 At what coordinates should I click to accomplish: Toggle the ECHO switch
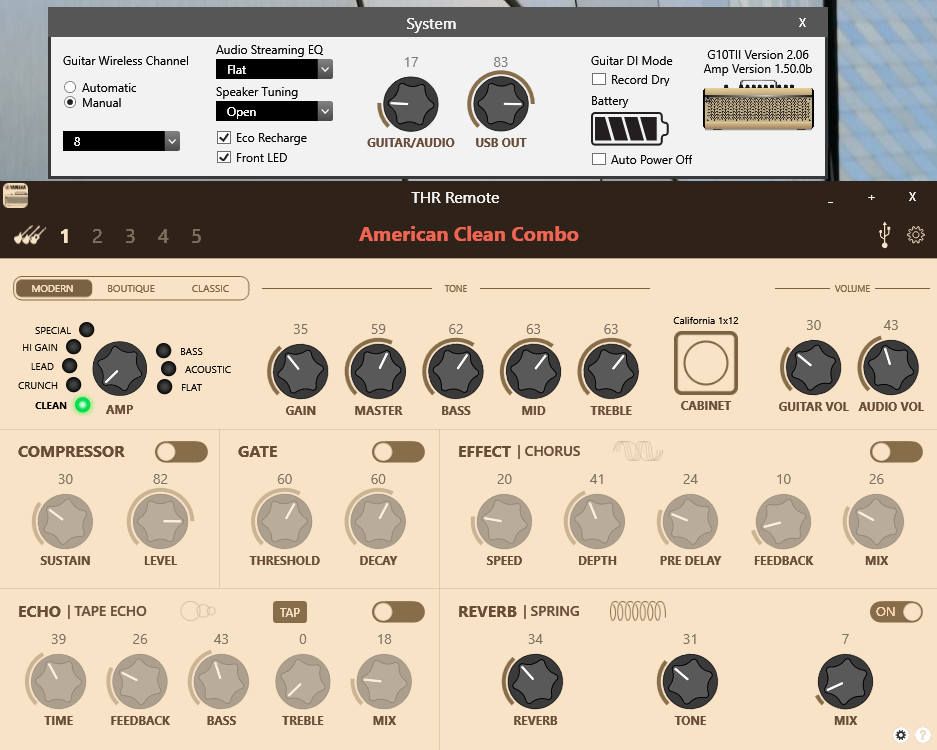pyautogui.click(x=398, y=611)
